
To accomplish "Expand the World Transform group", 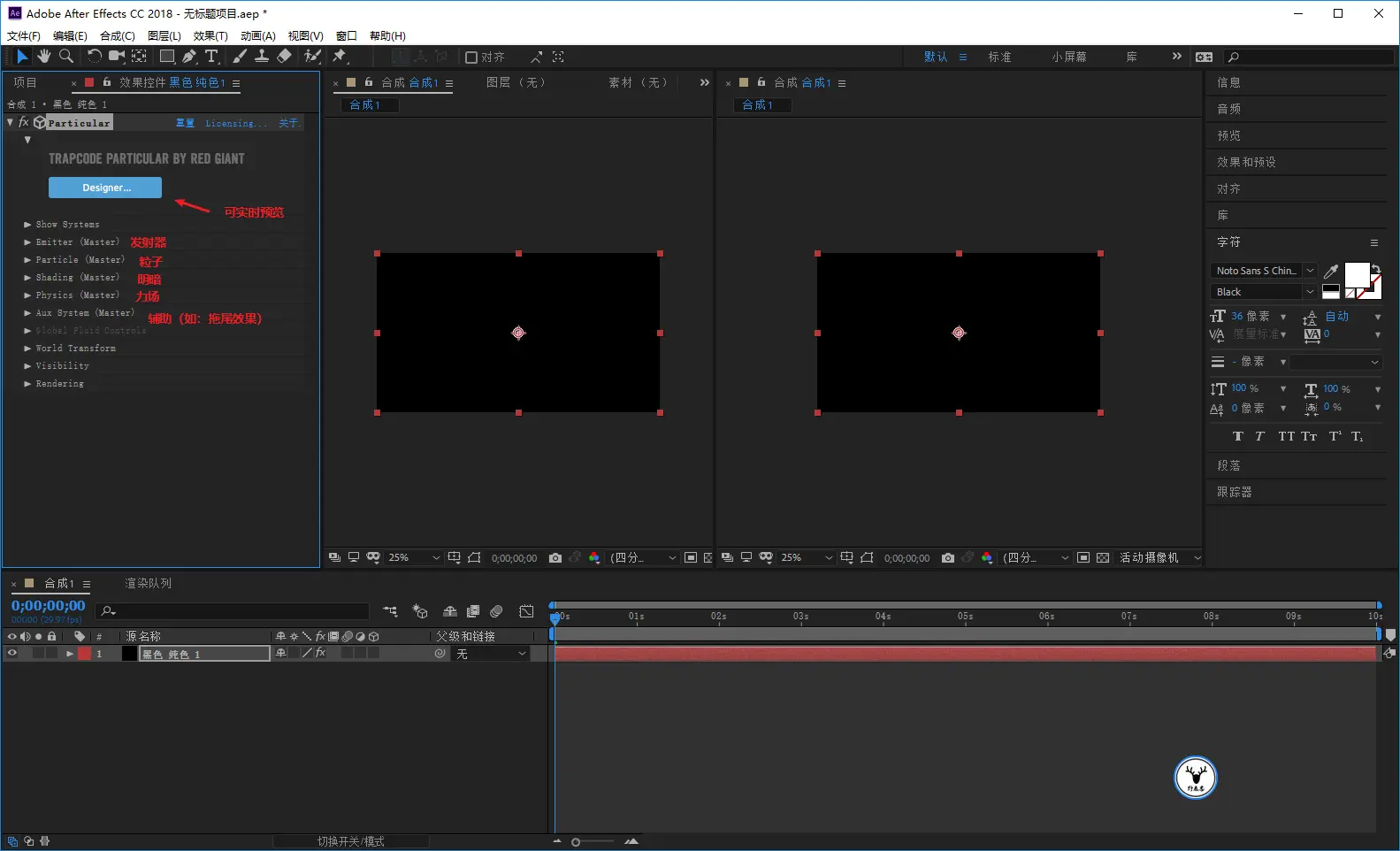I will click(x=27, y=349).
